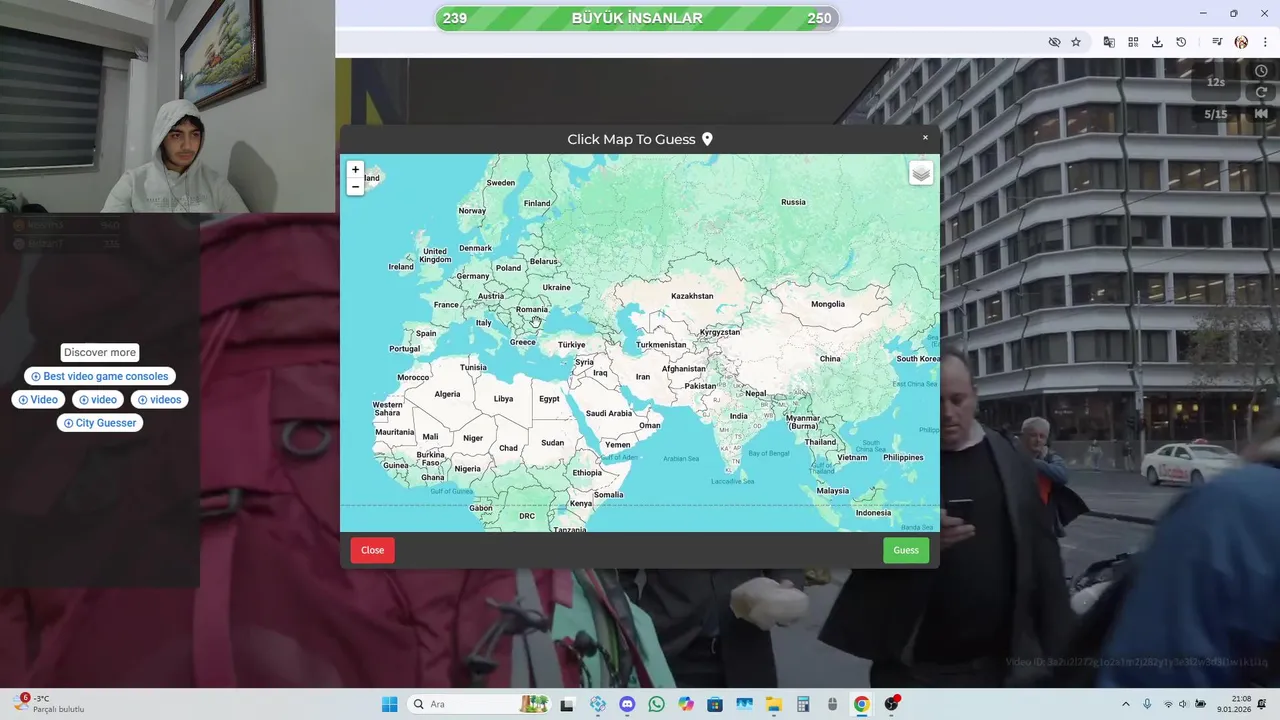Open the Chrome profile avatar

pos(1241,42)
